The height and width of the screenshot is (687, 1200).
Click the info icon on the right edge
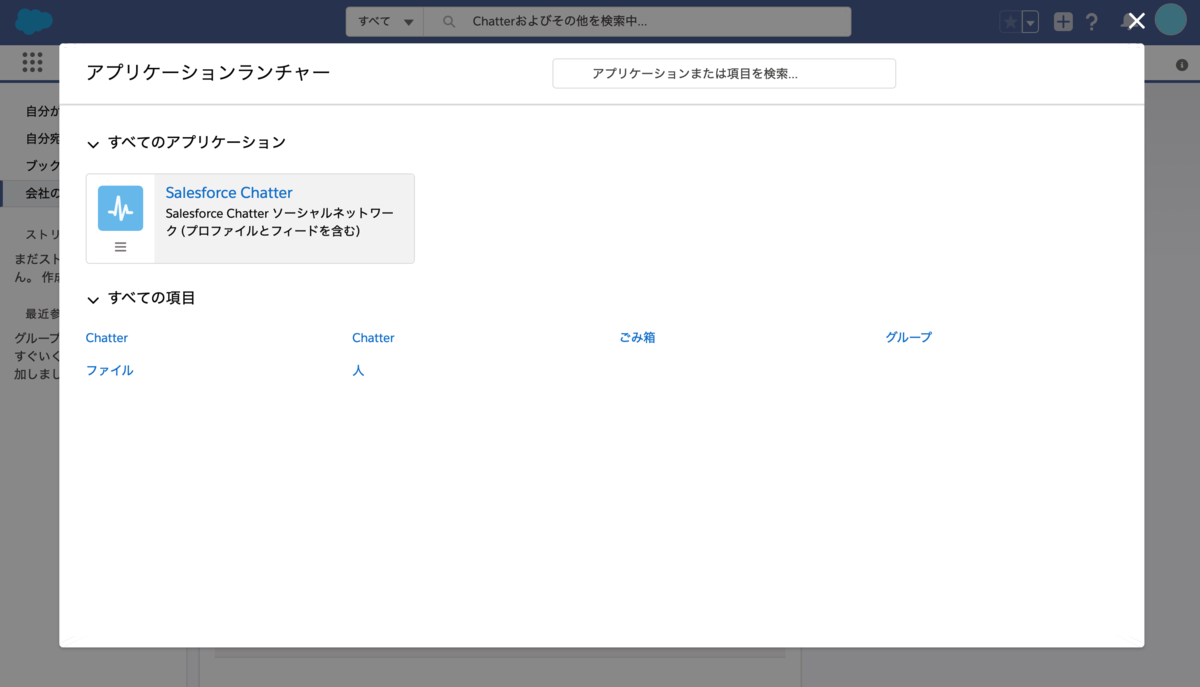click(x=1183, y=63)
